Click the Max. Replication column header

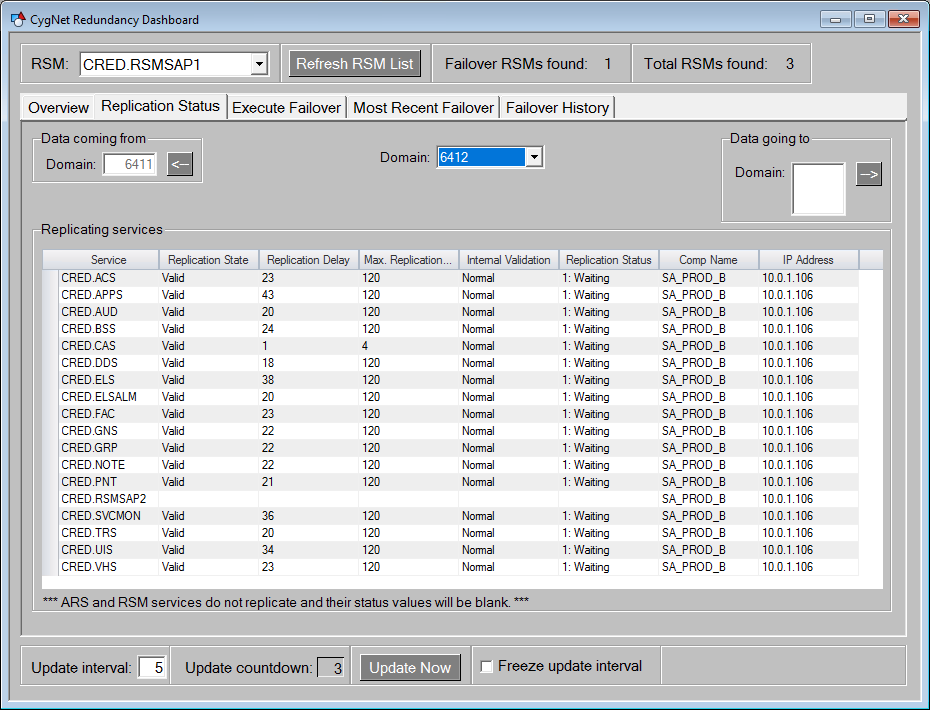[x=408, y=260]
